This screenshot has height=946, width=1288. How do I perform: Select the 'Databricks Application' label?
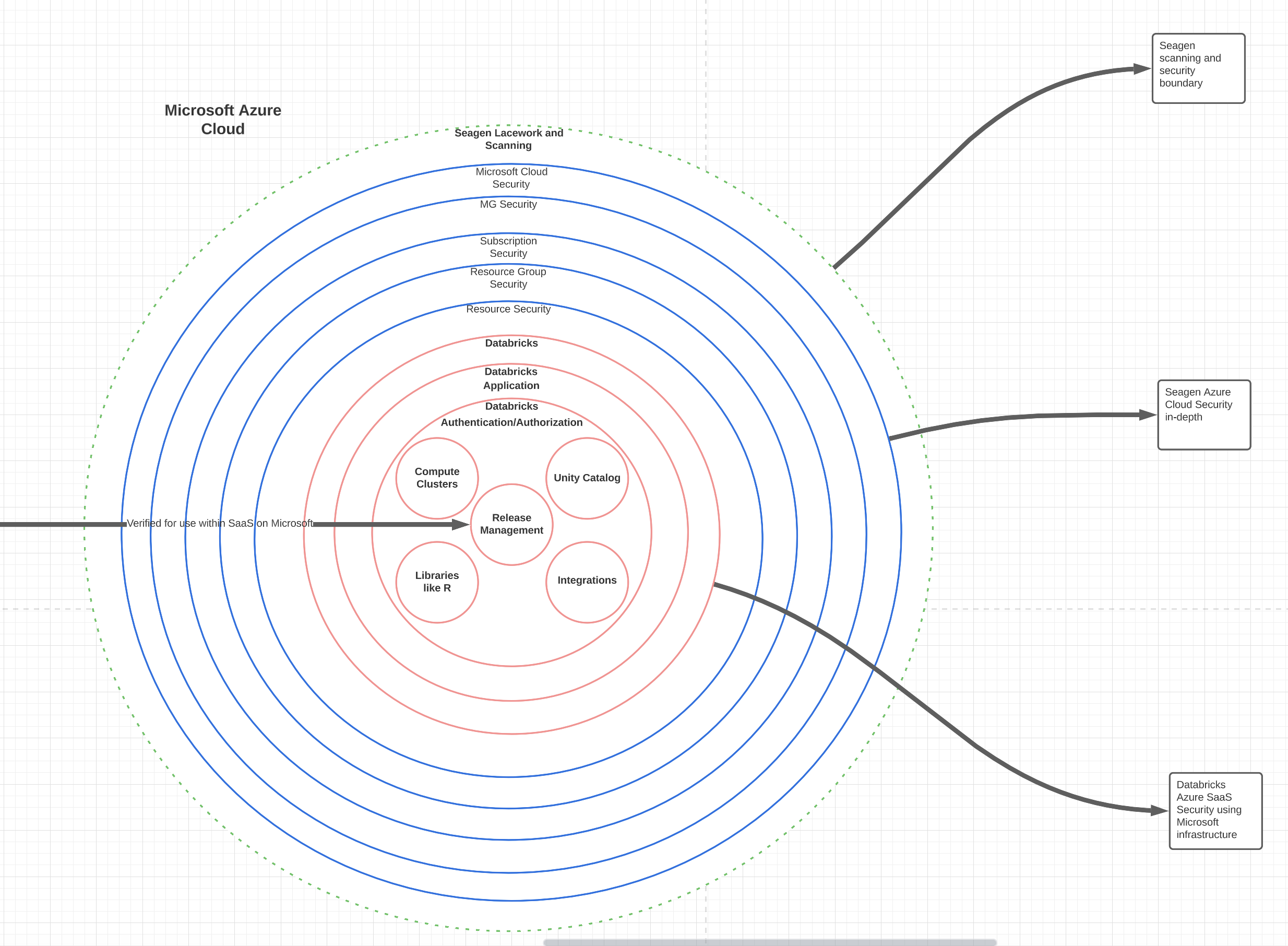[511, 379]
